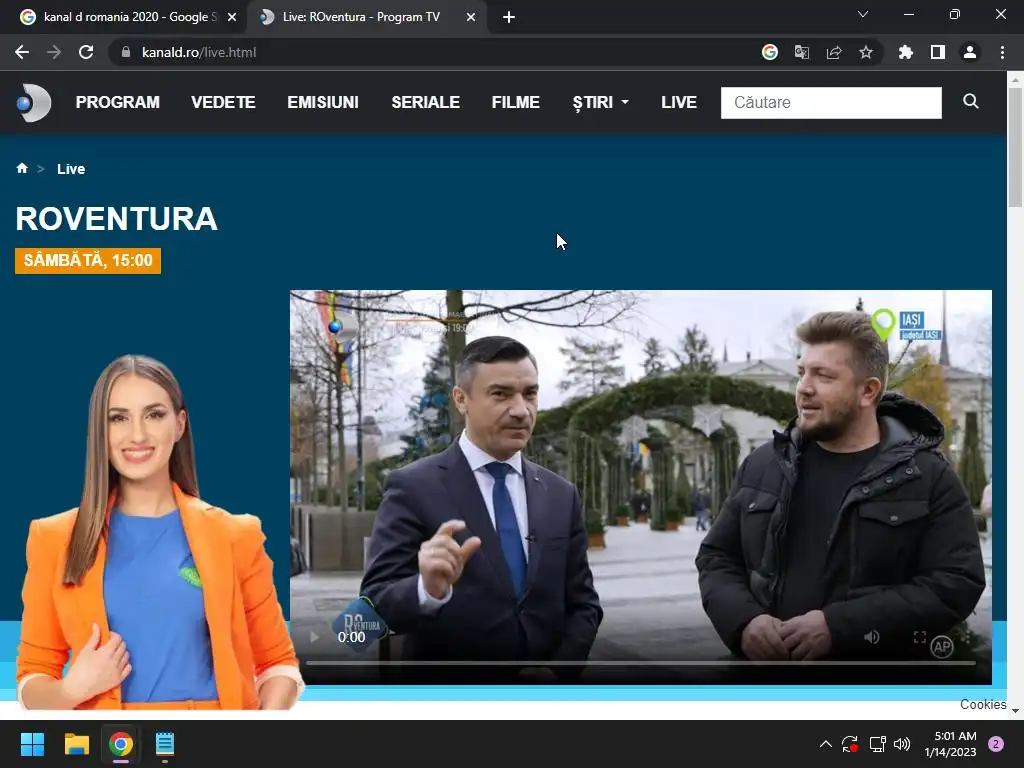Open the Chrome three-dot menu

(1002, 52)
